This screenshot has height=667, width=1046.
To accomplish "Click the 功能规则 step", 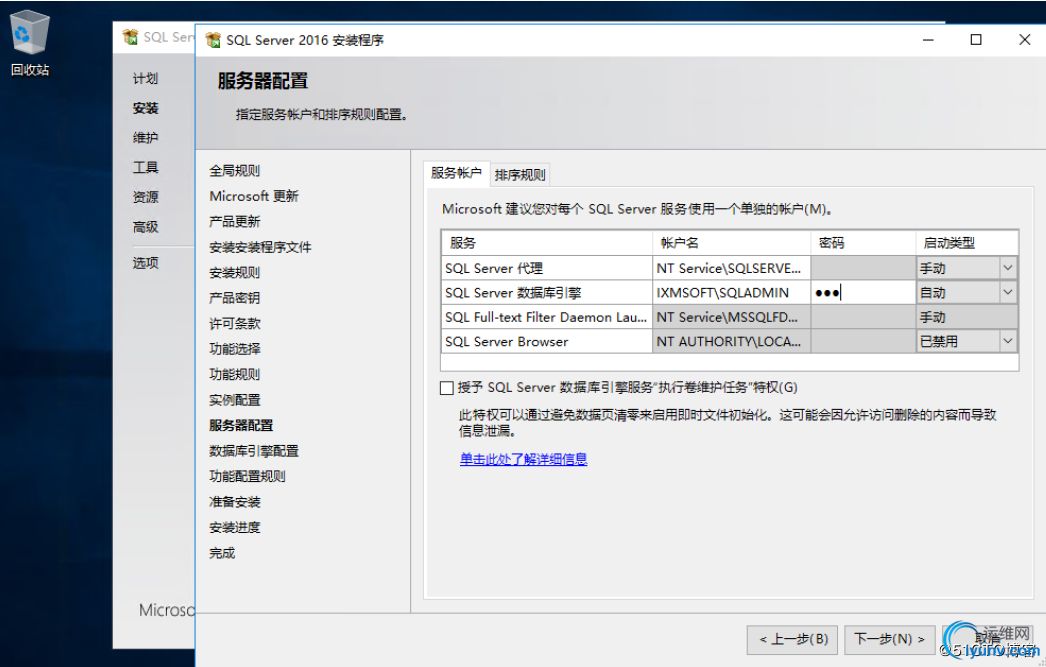I will (234, 374).
